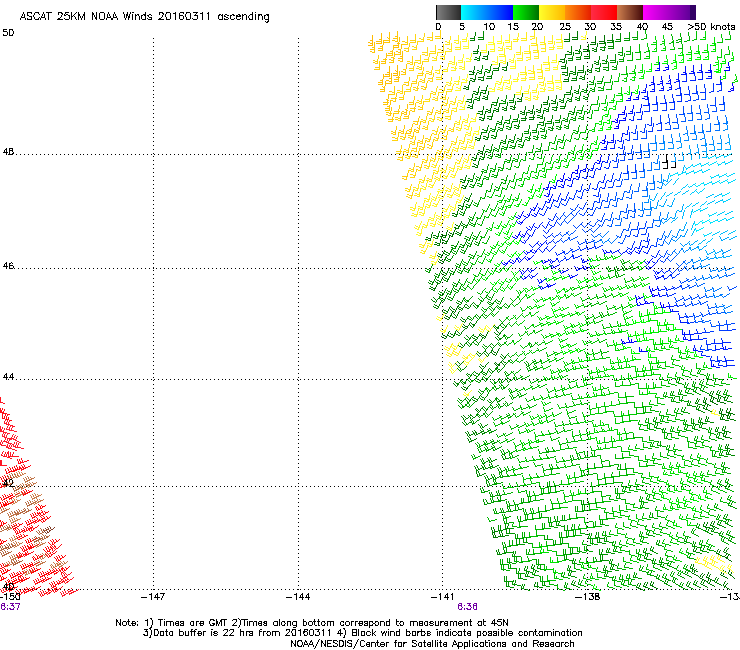Click the purple 6:38 time stamp
Screen dimensions: 740x650
pos(467,607)
